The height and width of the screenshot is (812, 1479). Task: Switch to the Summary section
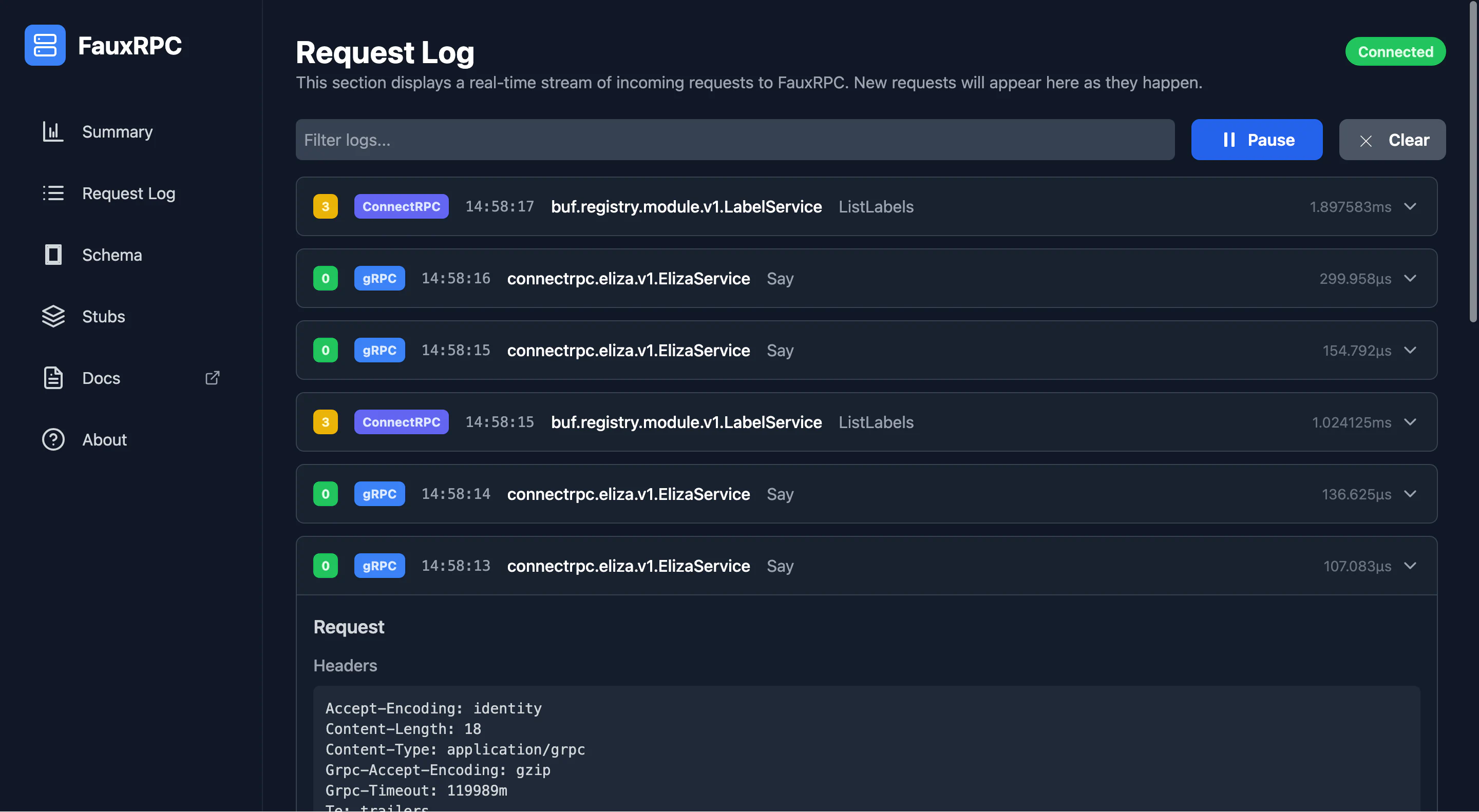[x=117, y=131]
